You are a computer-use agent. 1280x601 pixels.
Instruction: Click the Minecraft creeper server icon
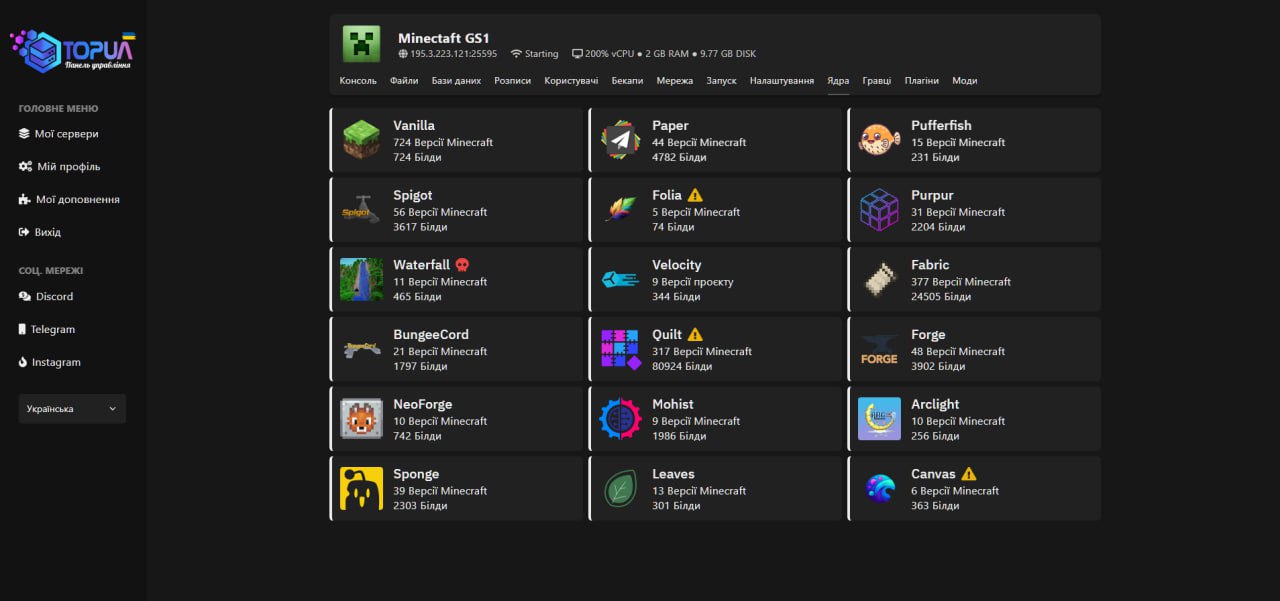click(361, 44)
